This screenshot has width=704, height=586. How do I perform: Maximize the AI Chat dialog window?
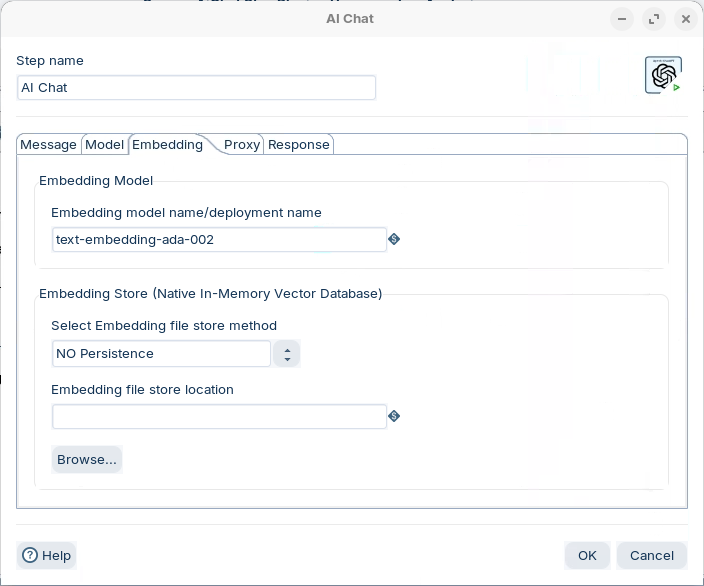pyautogui.click(x=653, y=19)
